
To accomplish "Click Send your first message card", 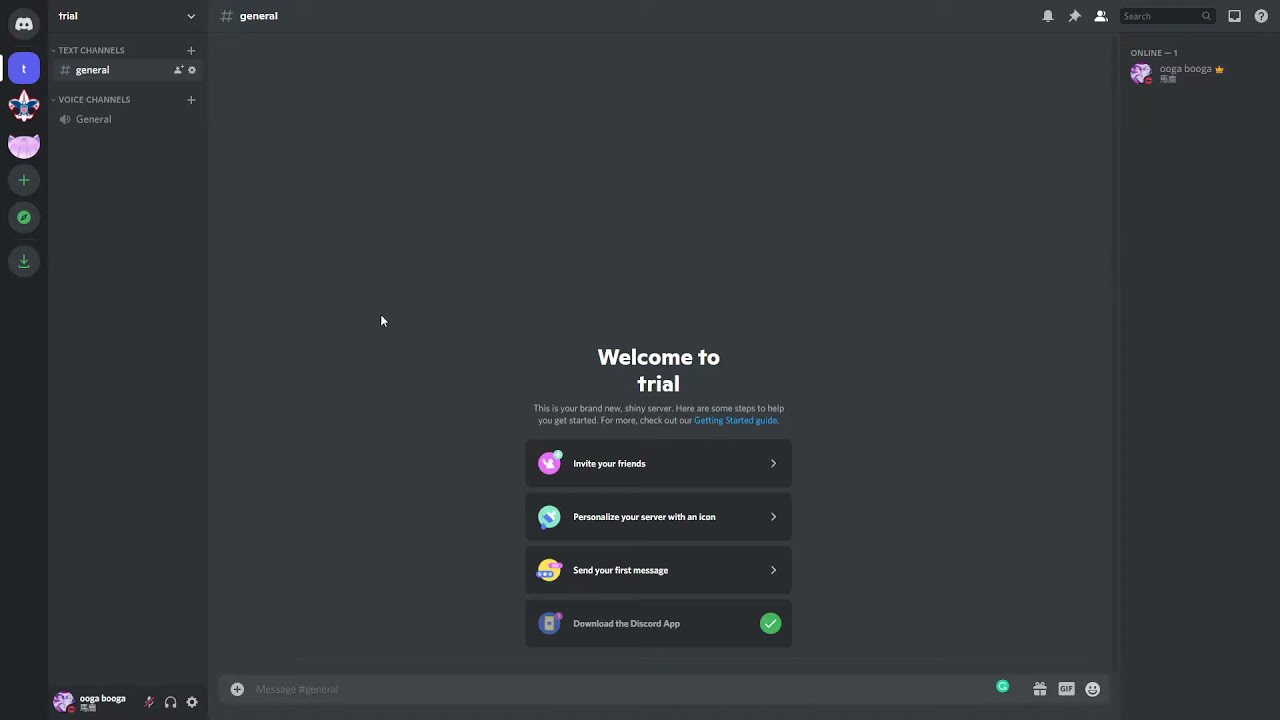I will 658,570.
